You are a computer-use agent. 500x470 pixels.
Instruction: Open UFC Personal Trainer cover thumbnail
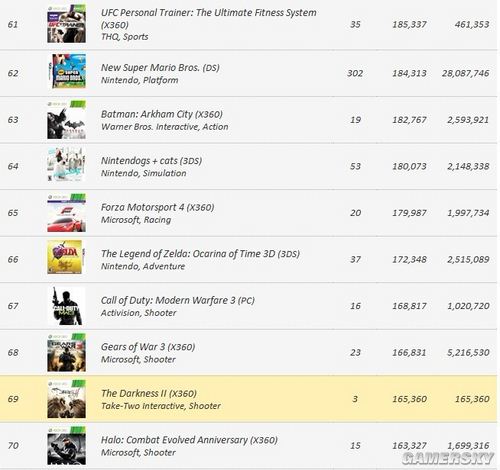(66, 24)
